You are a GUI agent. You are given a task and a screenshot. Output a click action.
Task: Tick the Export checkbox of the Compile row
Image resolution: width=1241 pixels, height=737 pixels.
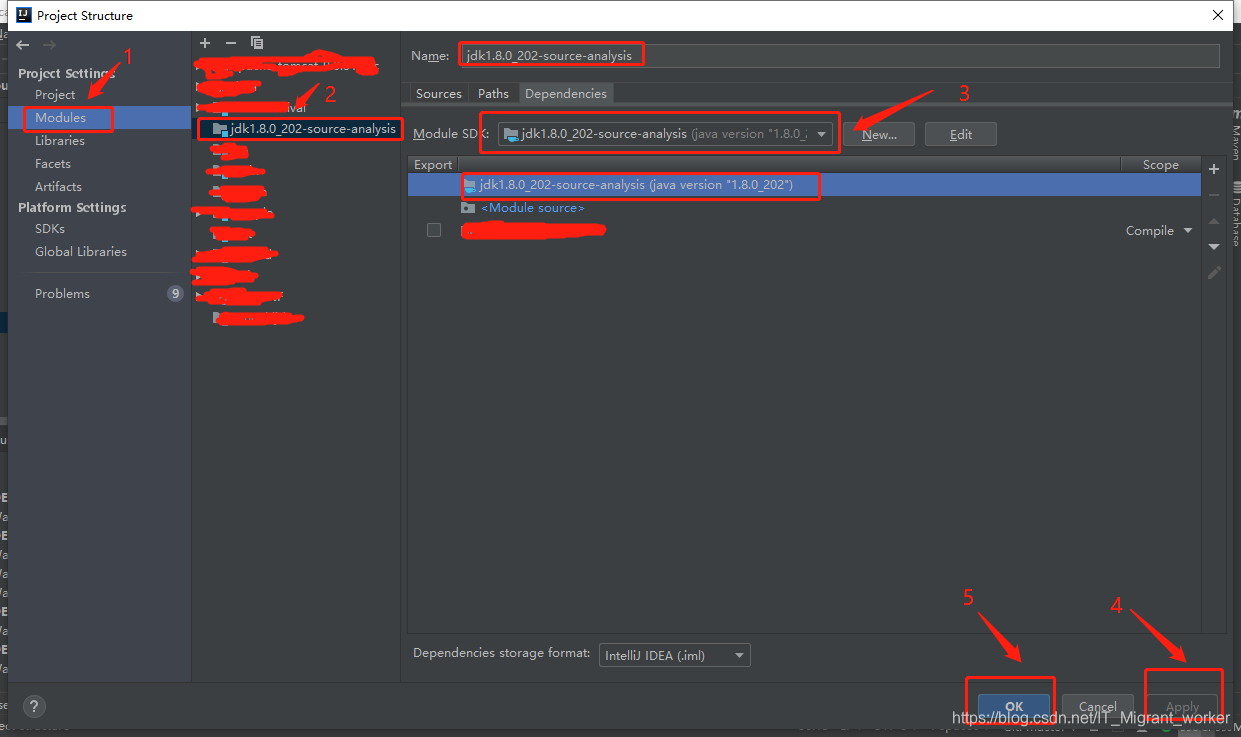click(434, 230)
